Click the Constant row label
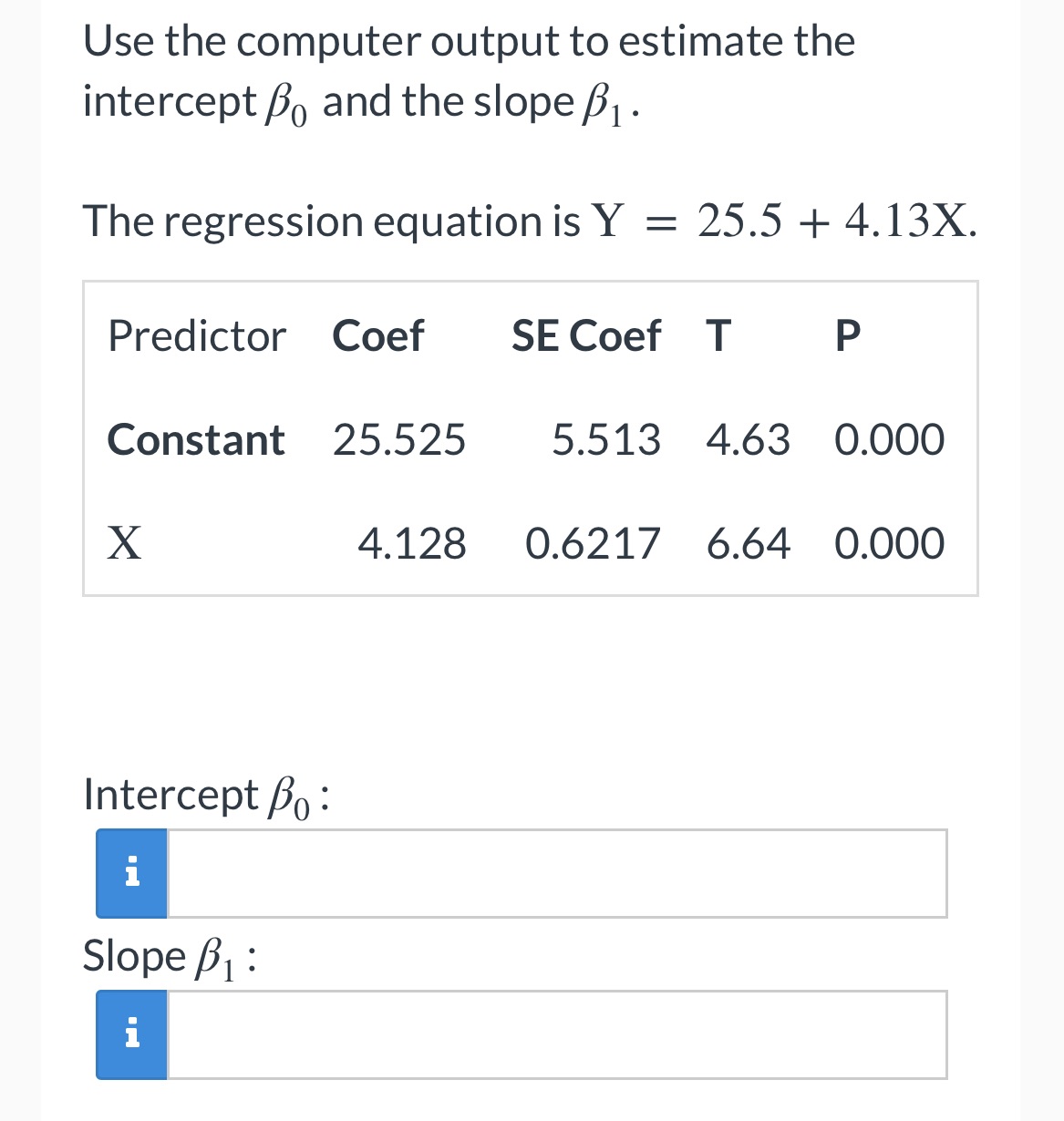The image size is (1064, 1121). pyautogui.click(x=195, y=440)
